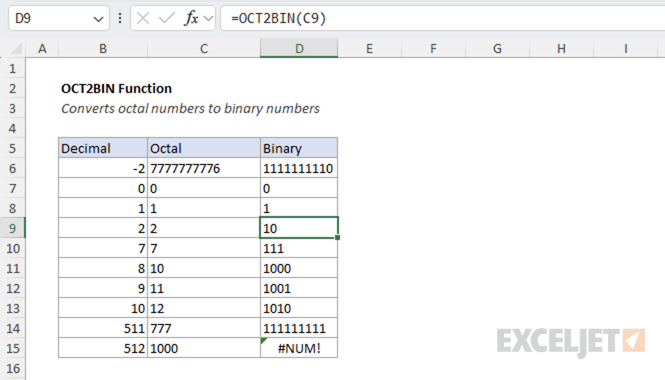The height and width of the screenshot is (380, 665).
Task: Select column I header
Action: (x=626, y=49)
